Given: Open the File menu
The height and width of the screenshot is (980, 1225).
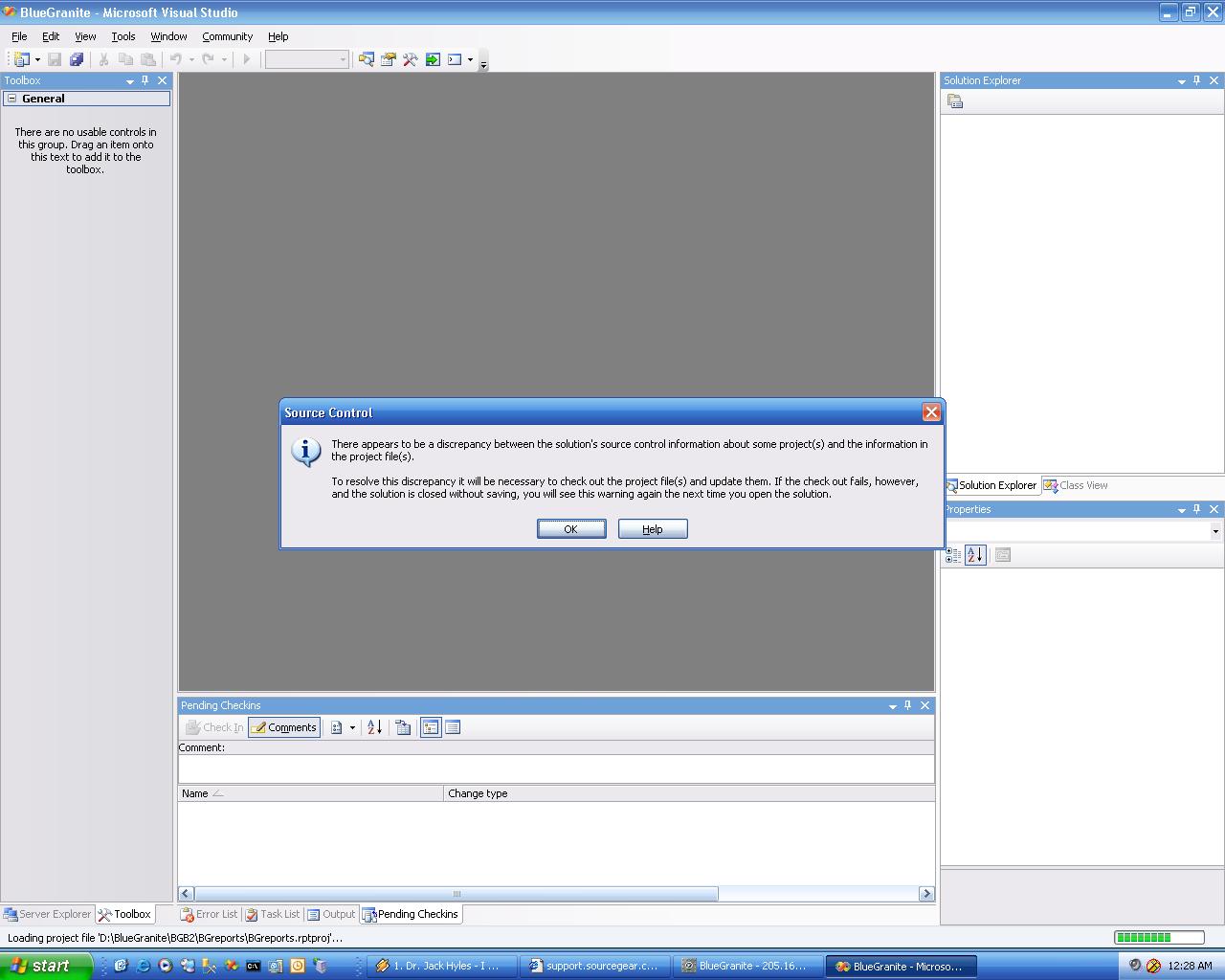Looking at the screenshot, I should [x=19, y=36].
